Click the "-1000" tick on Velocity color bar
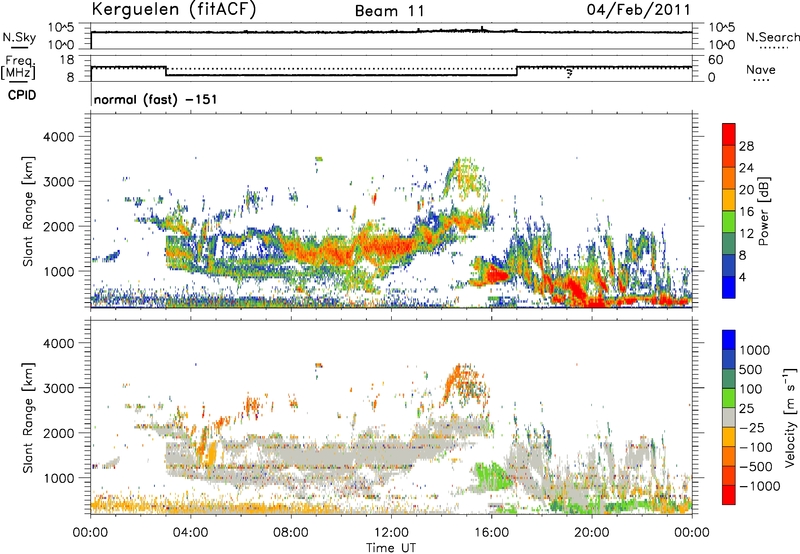800x554 pixels. click(760, 486)
